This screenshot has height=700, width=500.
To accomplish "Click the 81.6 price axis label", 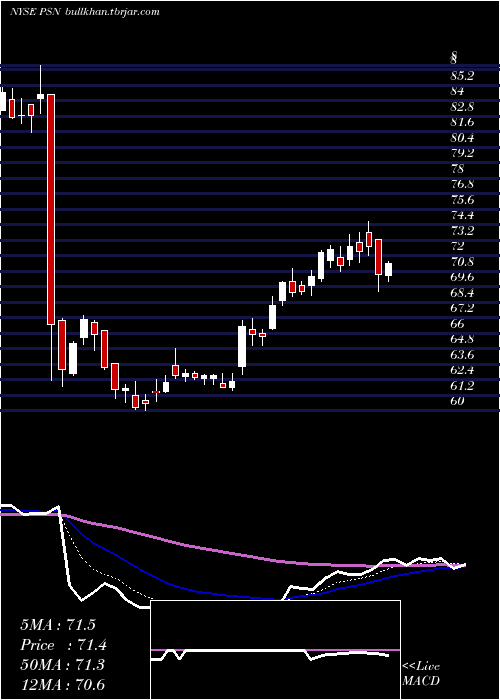I will tap(462, 122).
